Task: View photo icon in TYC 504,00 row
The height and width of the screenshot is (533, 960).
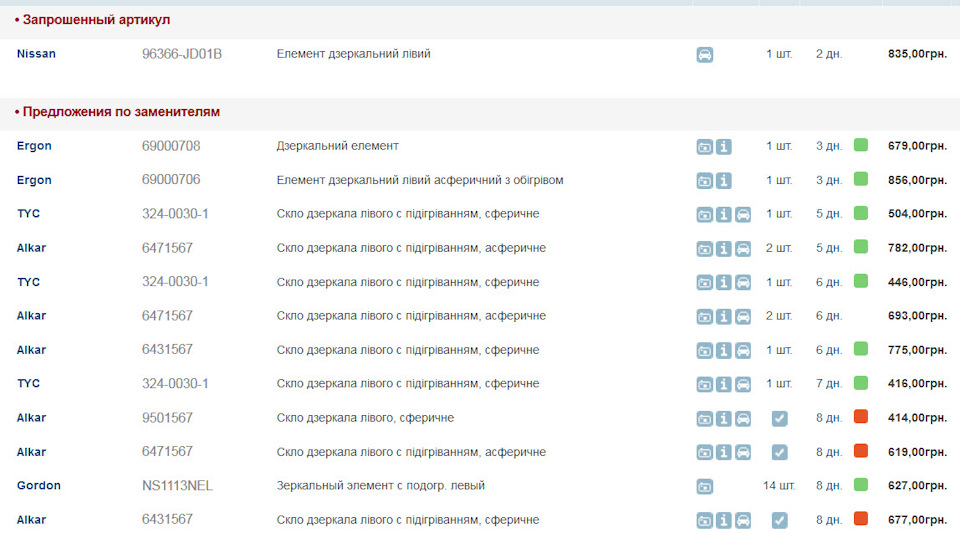Action: (705, 215)
